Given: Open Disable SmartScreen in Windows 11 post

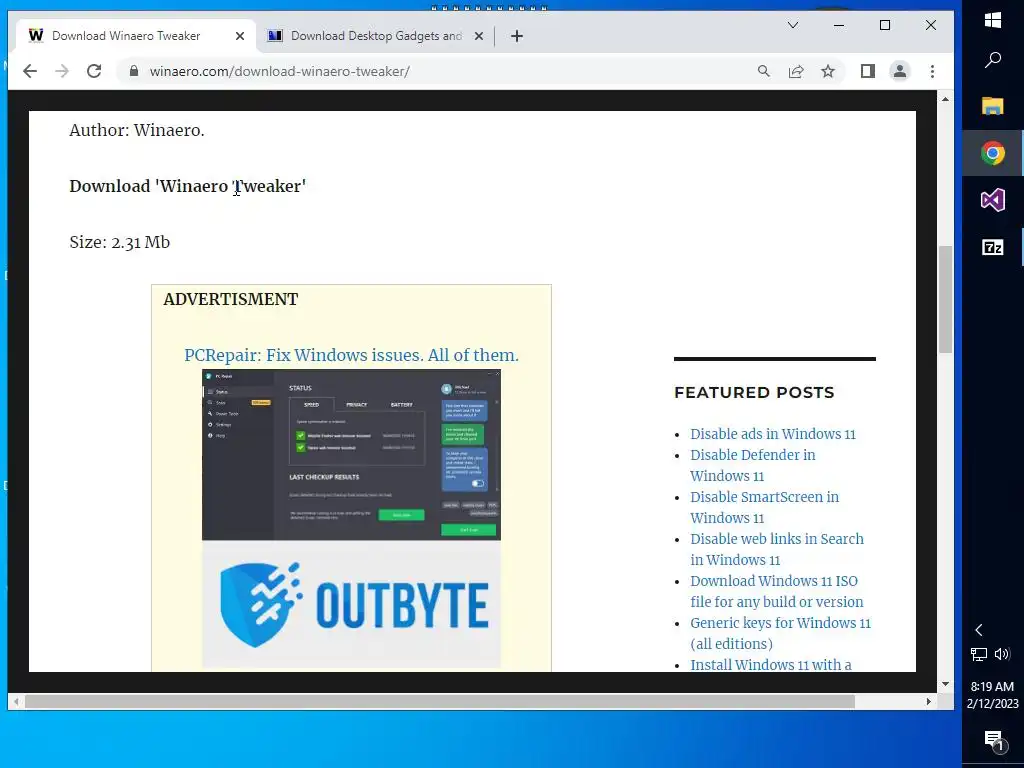Looking at the screenshot, I should pos(765,507).
